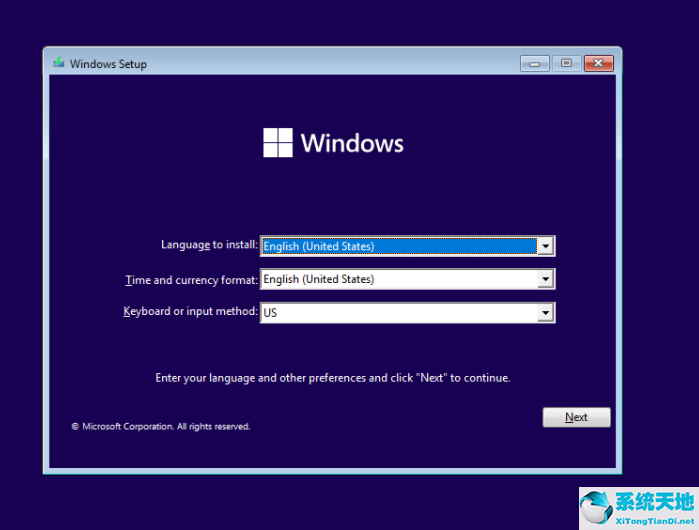
Task: Close the Windows Setup window
Action: click(x=599, y=63)
